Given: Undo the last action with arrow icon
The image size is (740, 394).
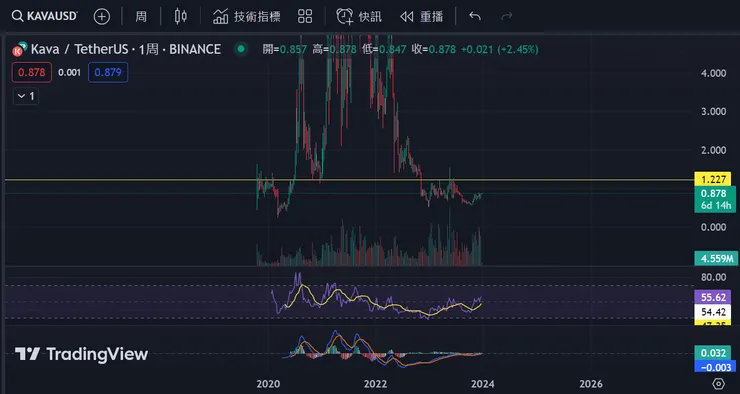Looking at the screenshot, I should point(475,17).
